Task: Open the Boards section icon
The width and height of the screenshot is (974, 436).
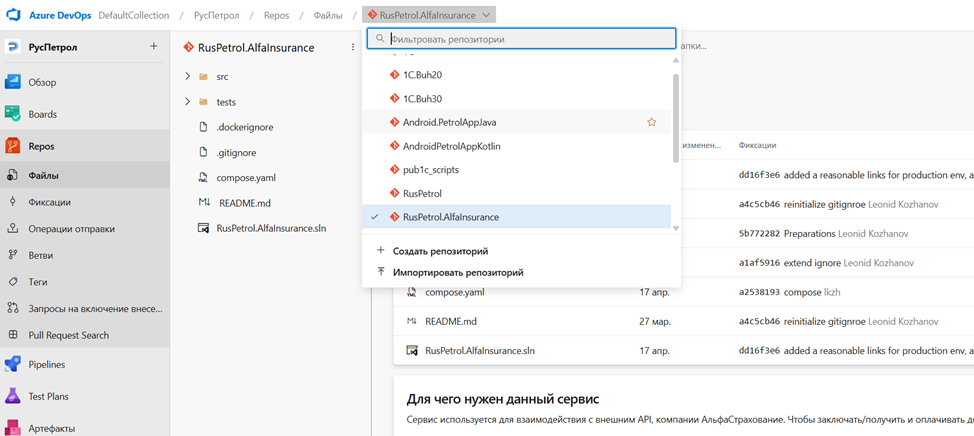Action: click(13, 114)
